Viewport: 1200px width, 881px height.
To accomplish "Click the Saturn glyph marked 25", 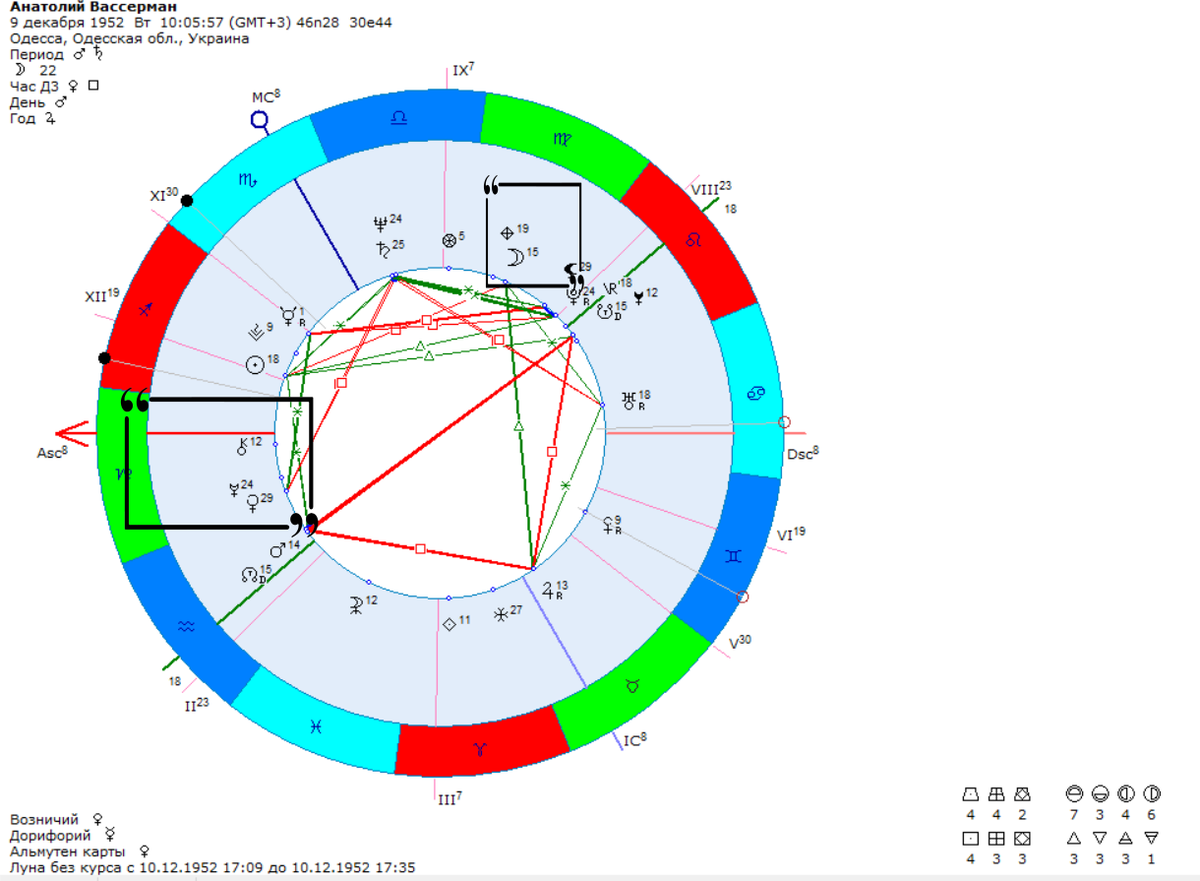I will 382,248.
